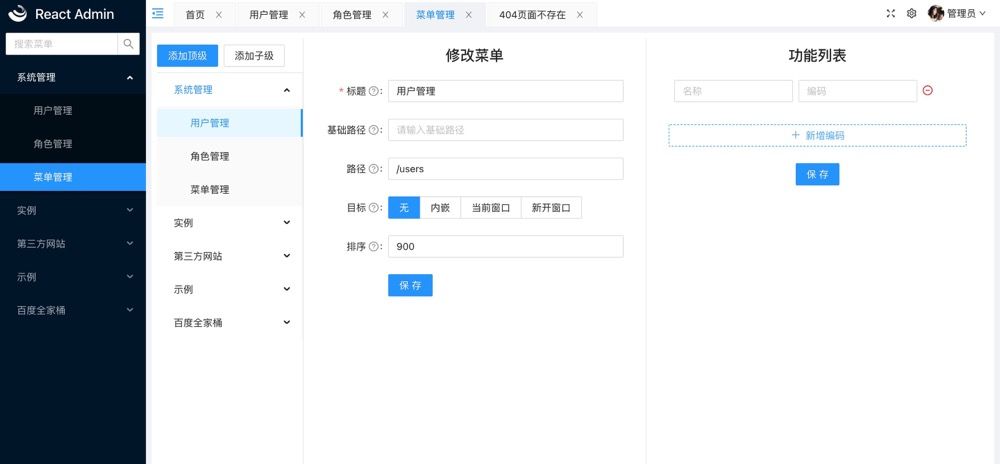The width and height of the screenshot is (1000, 464).
Task: Toggle fullscreen mode icon in header
Action: pyautogui.click(x=891, y=13)
